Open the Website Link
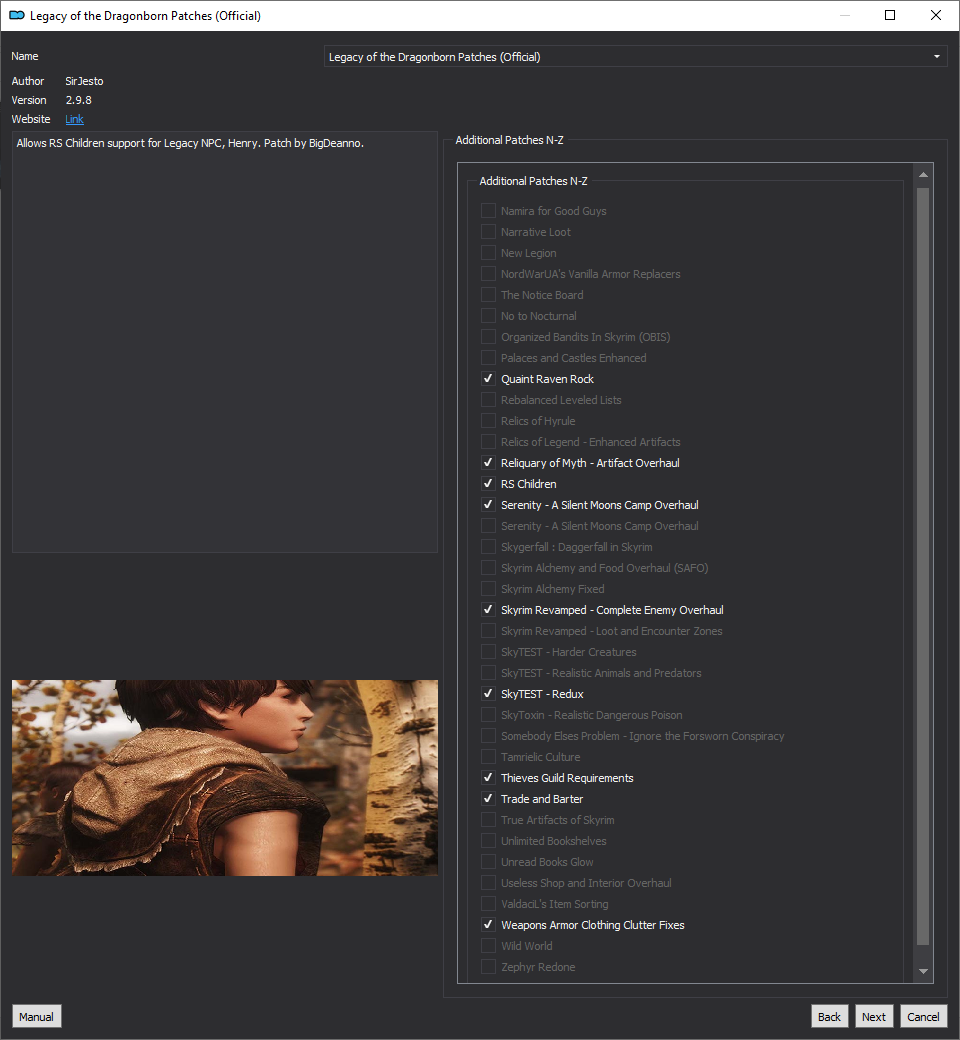 click(74, 119)
